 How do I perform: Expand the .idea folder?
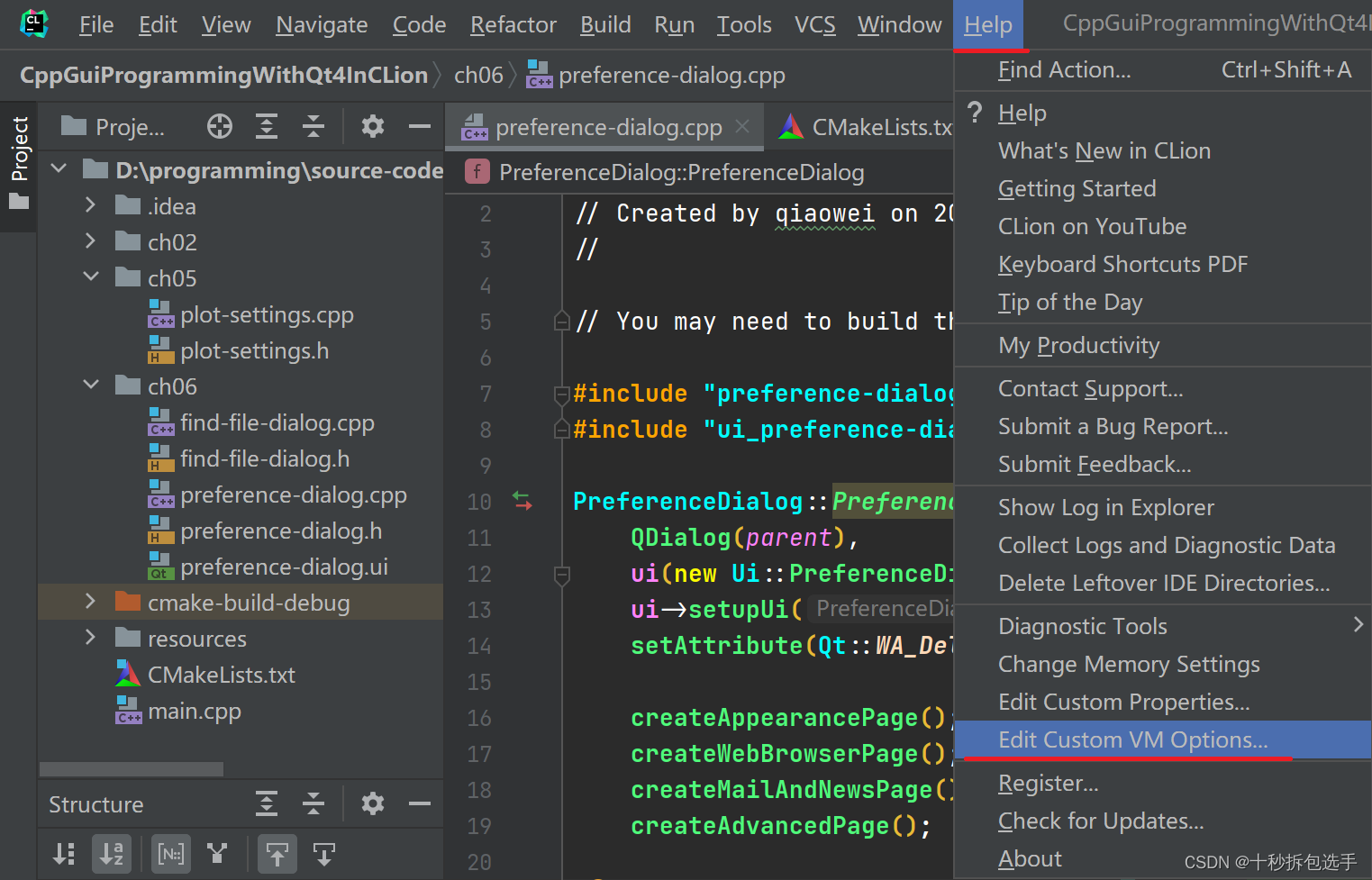tap(90, 205)
